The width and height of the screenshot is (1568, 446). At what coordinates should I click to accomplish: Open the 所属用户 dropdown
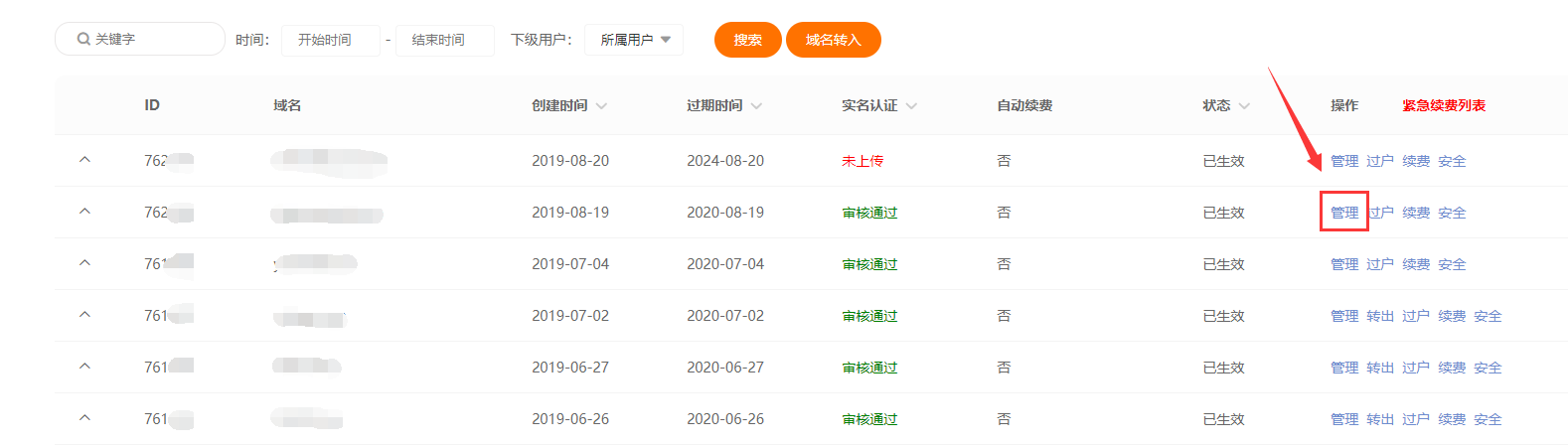tap(634, 40)
